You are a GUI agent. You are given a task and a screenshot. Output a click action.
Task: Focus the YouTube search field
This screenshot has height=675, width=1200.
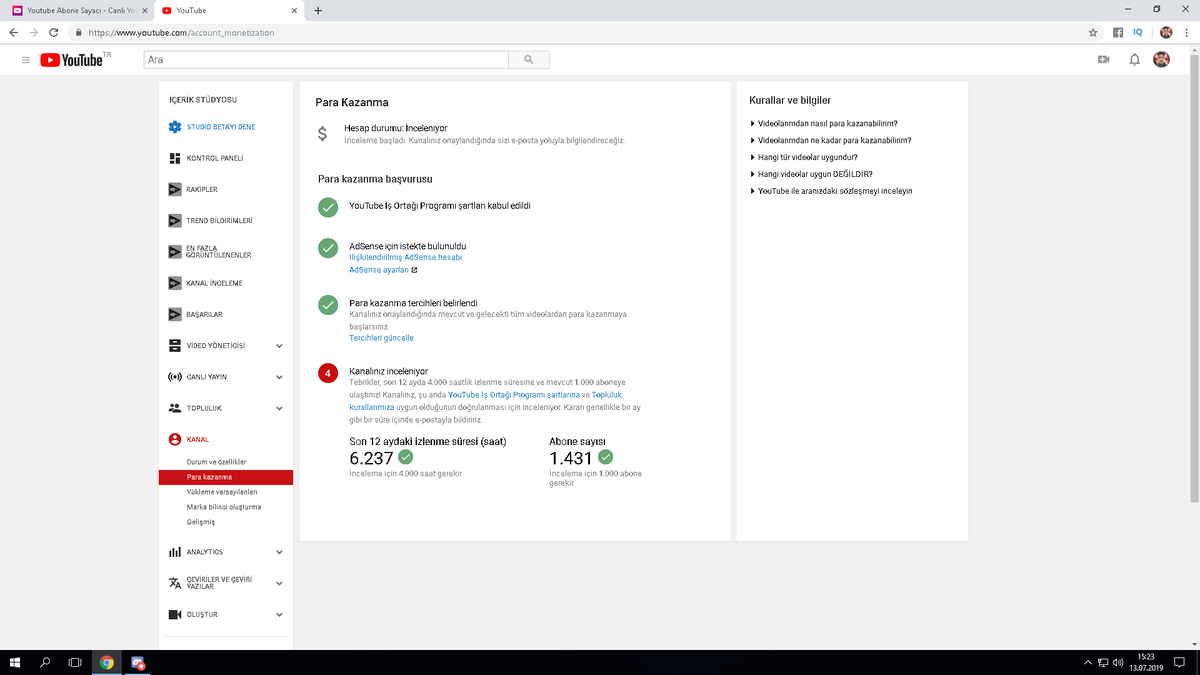pos(326,60)
